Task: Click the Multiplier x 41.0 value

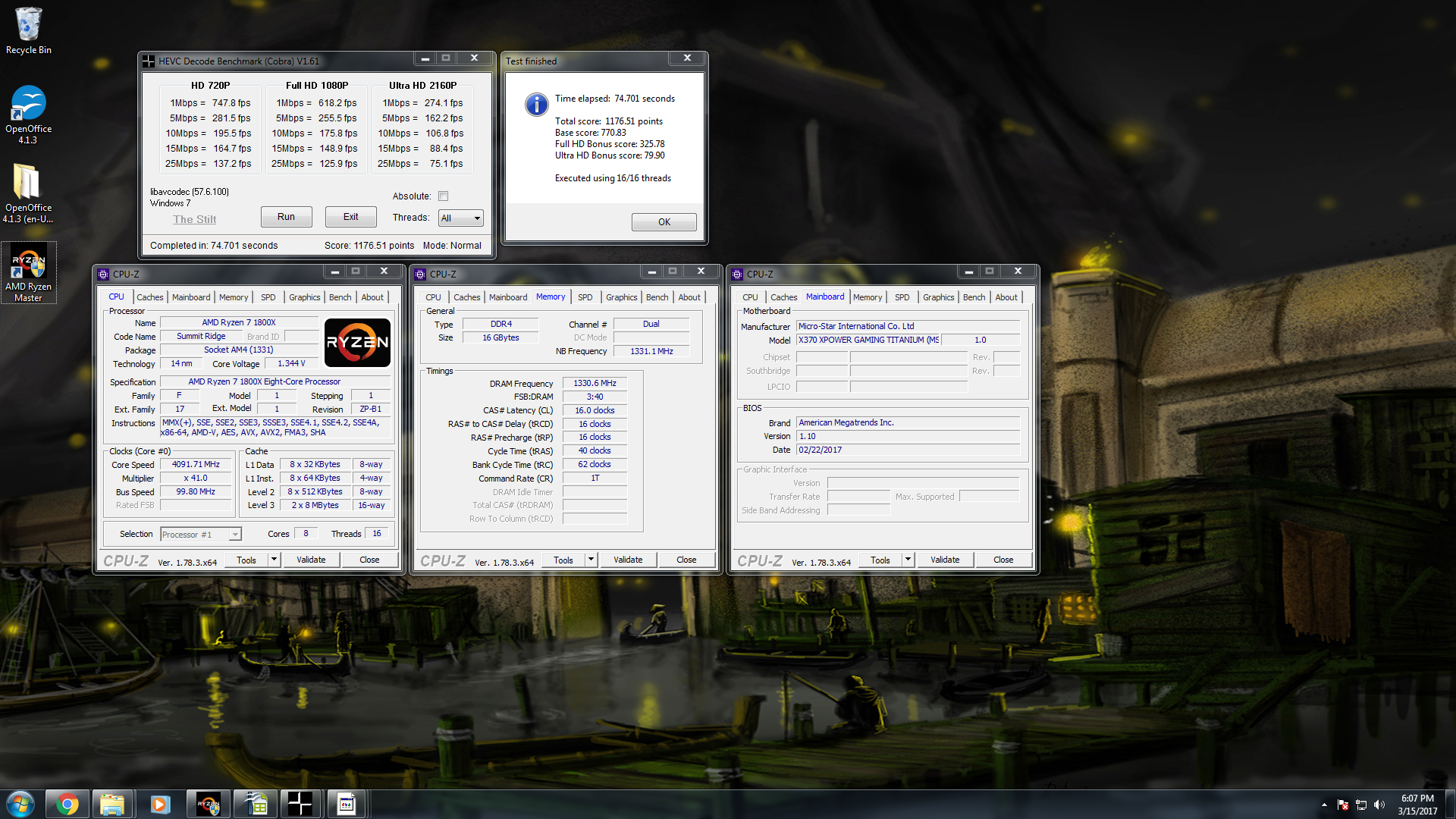Action: coord(196,479)
